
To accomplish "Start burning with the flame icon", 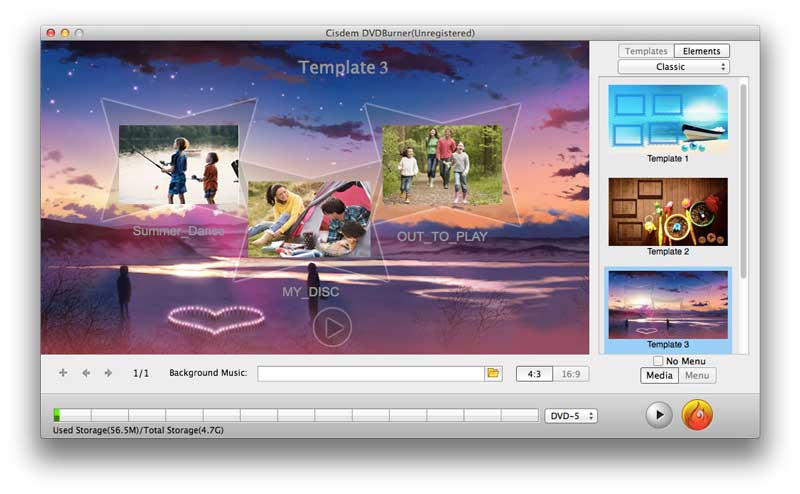I will coord(697,414).
